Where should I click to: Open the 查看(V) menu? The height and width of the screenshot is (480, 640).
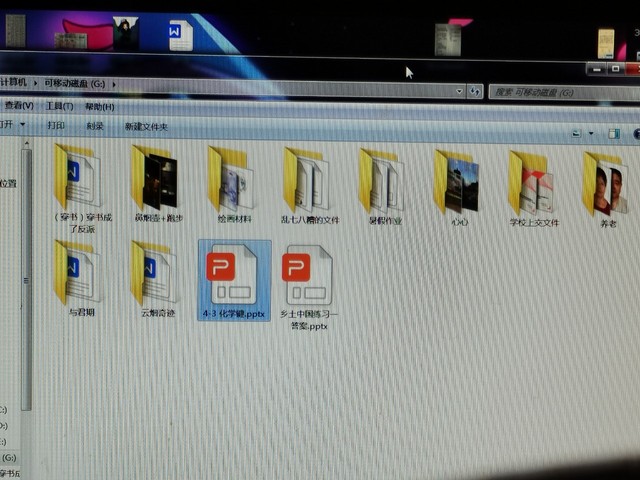pos(18,106)
